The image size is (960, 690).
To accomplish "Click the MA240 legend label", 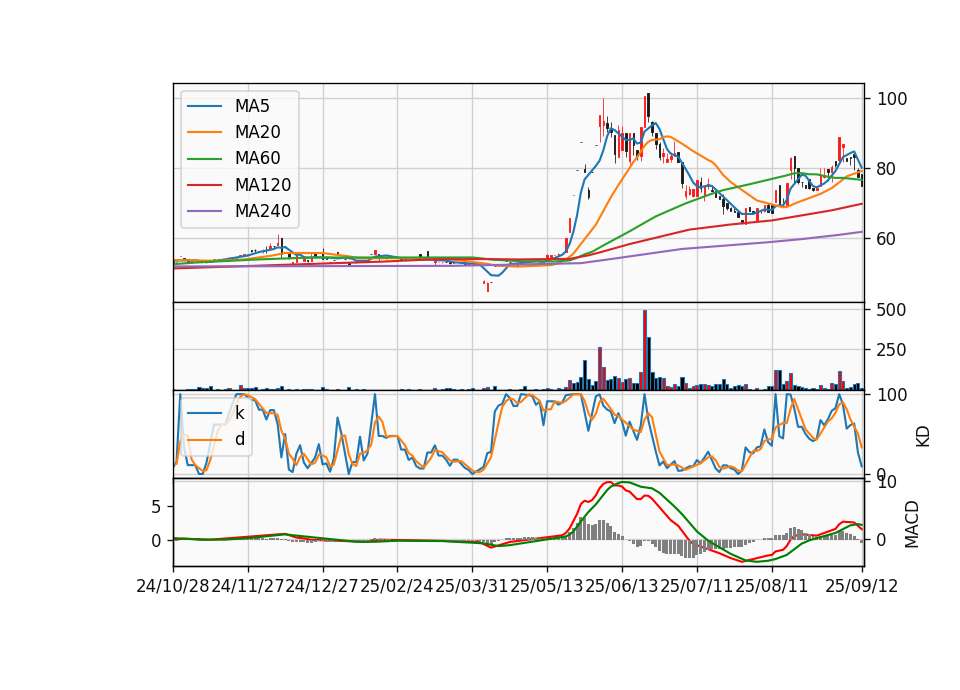I will [x=263, y=211].
